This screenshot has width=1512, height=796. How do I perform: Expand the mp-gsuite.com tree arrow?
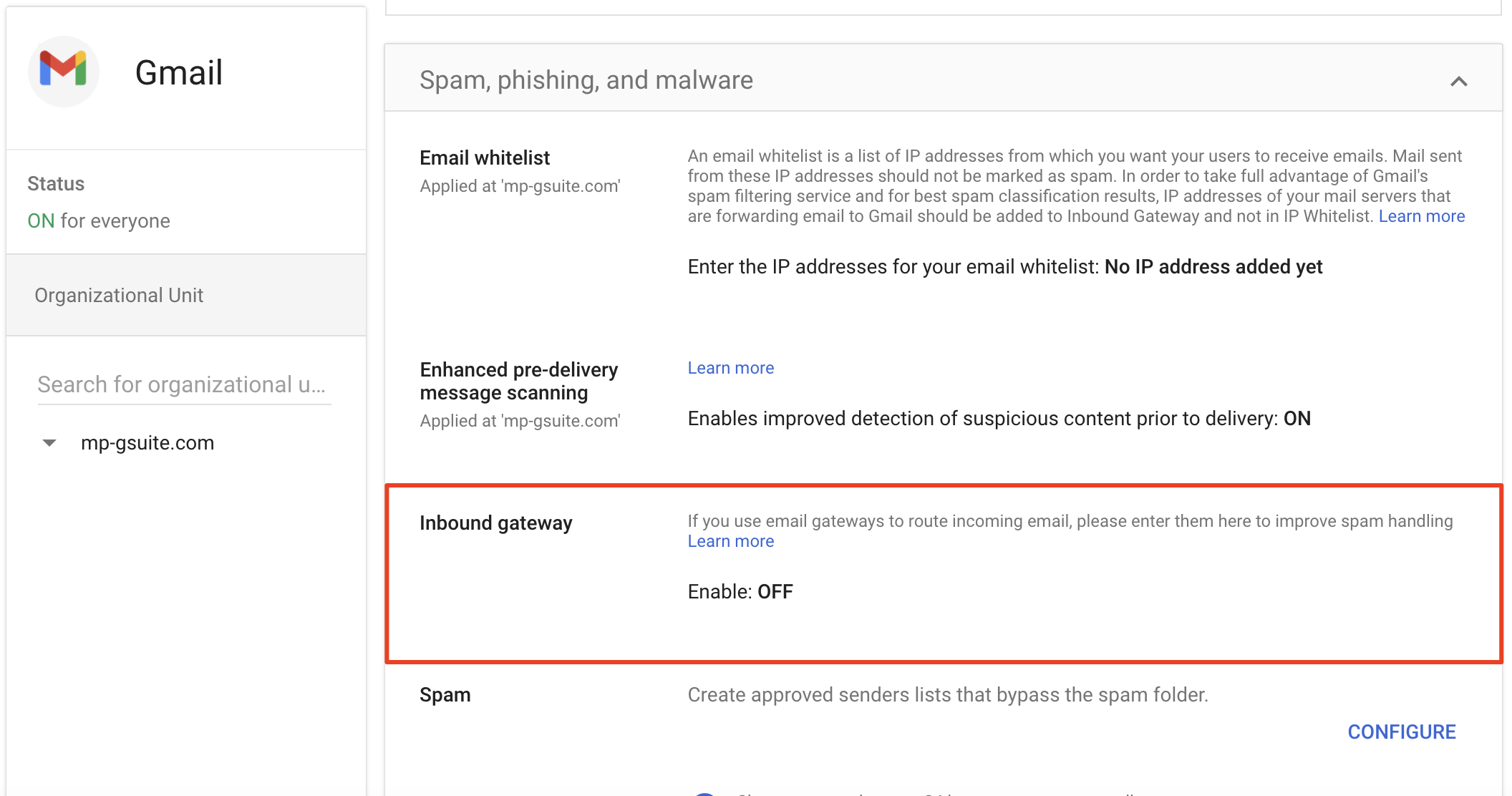(49, 443)
